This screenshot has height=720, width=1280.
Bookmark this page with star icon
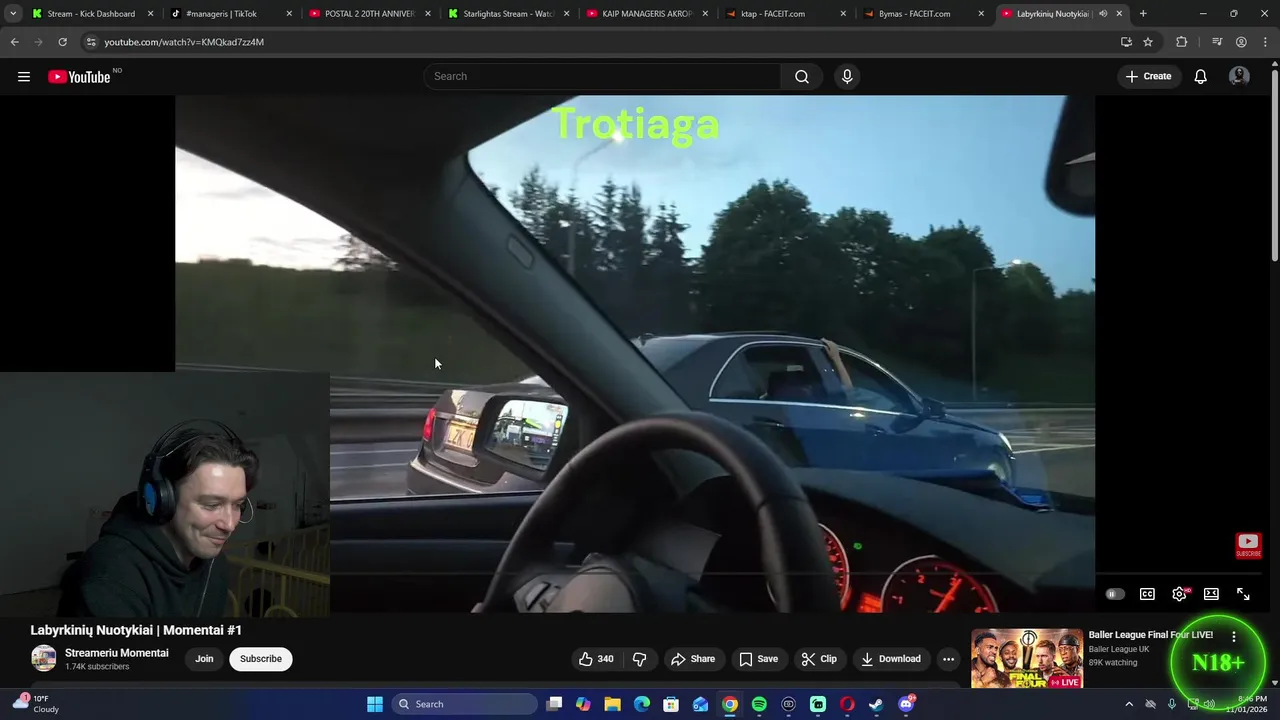1148,42
